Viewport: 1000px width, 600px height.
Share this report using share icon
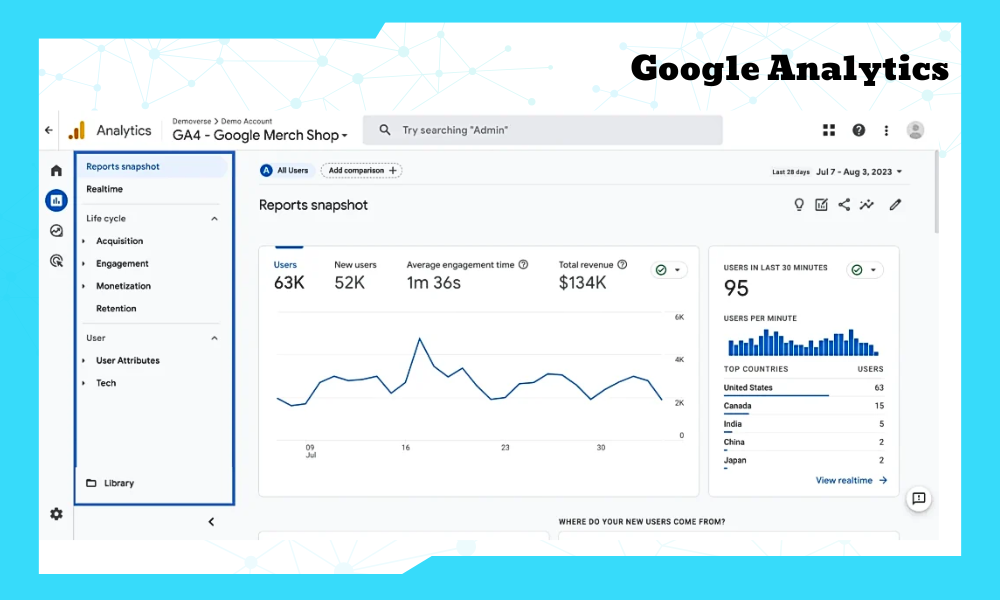pyautogui.click(x=844, y=205)
